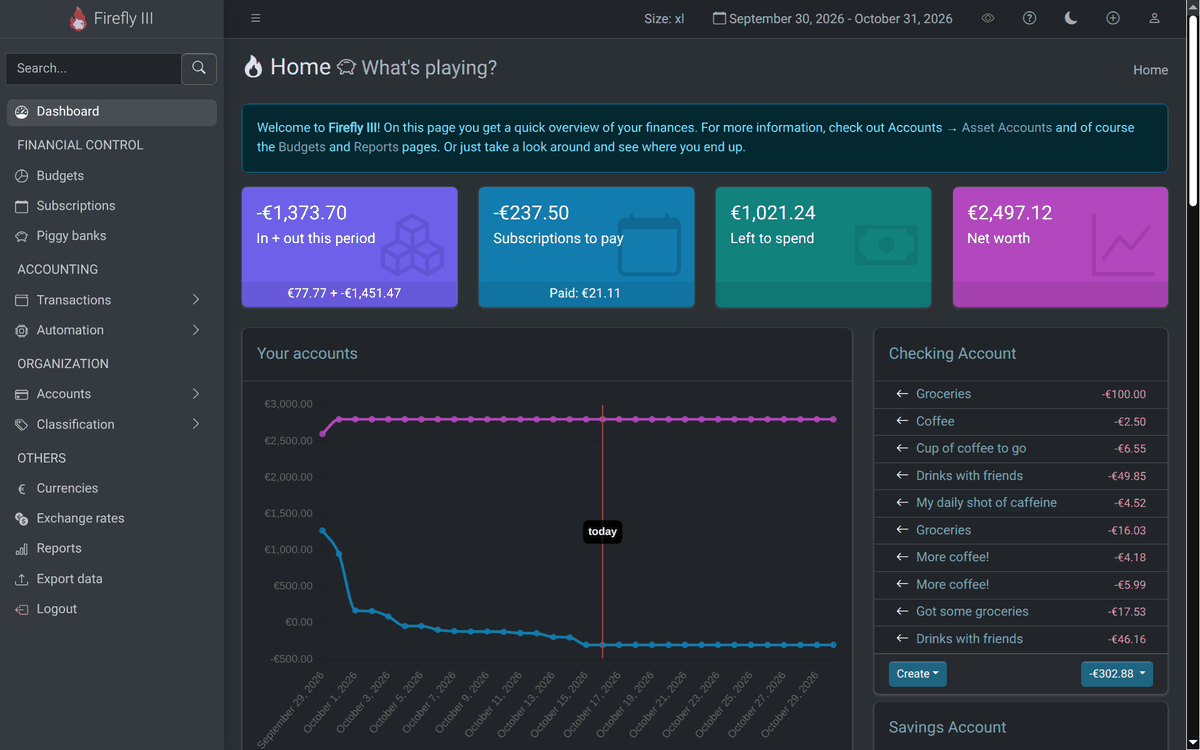Follow the Reports link in the welcome banner

click(x=376, y=147)
